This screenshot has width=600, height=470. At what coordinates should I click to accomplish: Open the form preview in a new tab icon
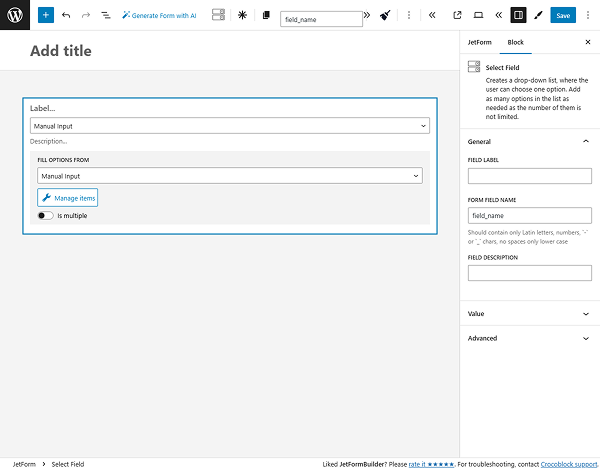click(x=457, y=15)
